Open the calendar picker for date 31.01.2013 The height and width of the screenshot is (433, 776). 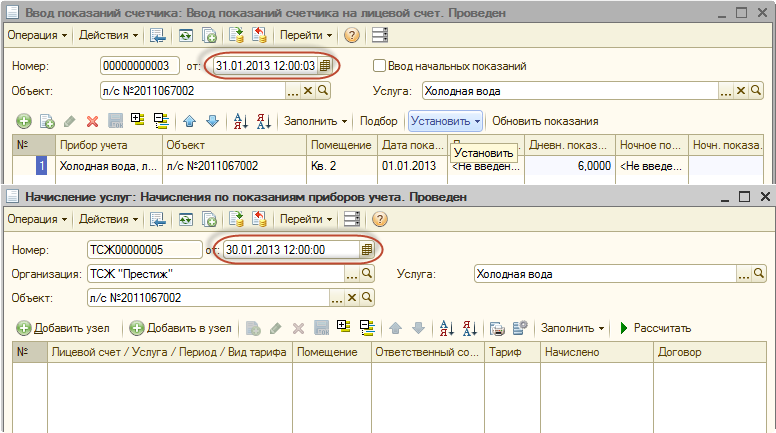(325, 66)
